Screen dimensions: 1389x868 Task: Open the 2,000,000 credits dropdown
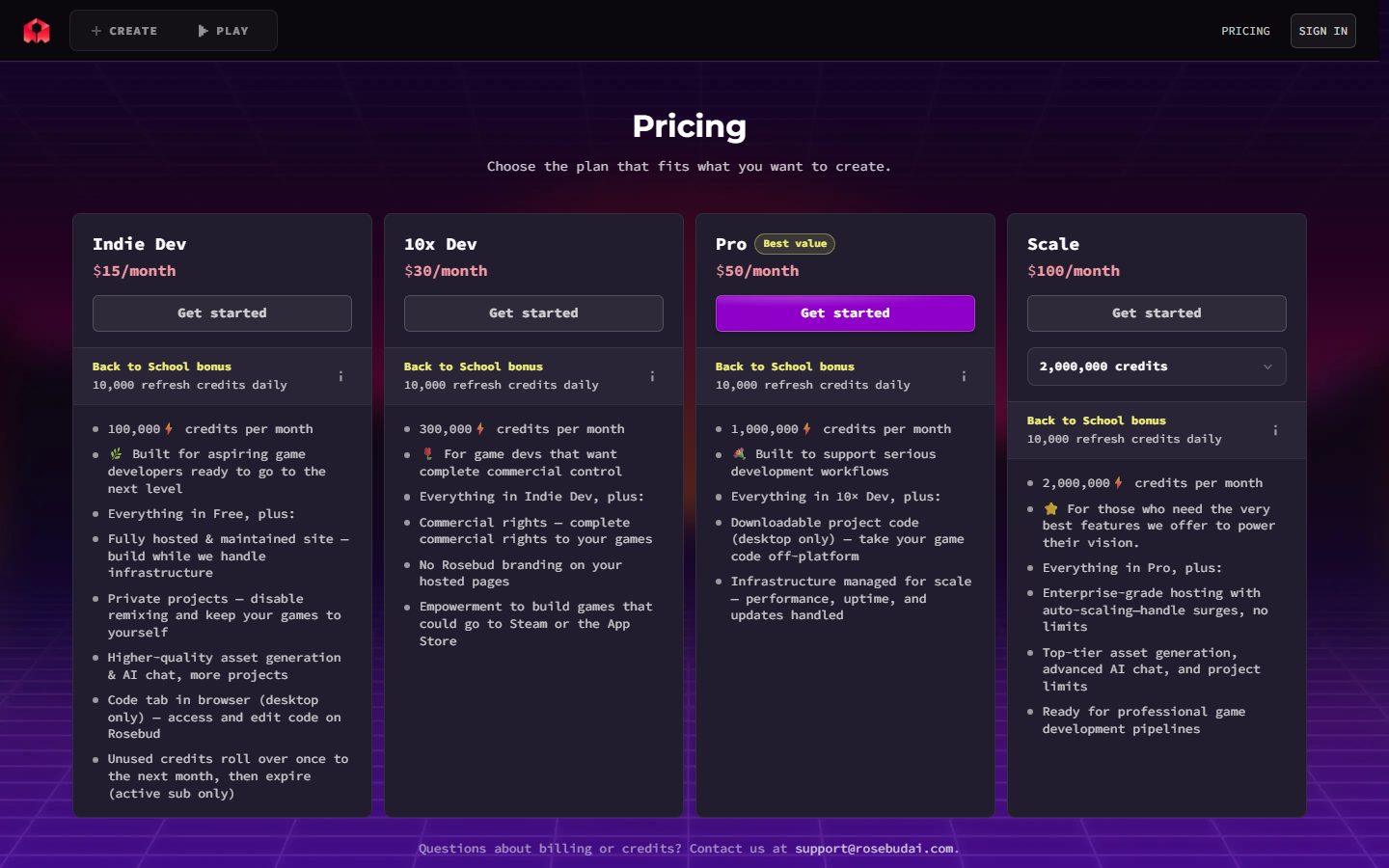(1157, 366)
